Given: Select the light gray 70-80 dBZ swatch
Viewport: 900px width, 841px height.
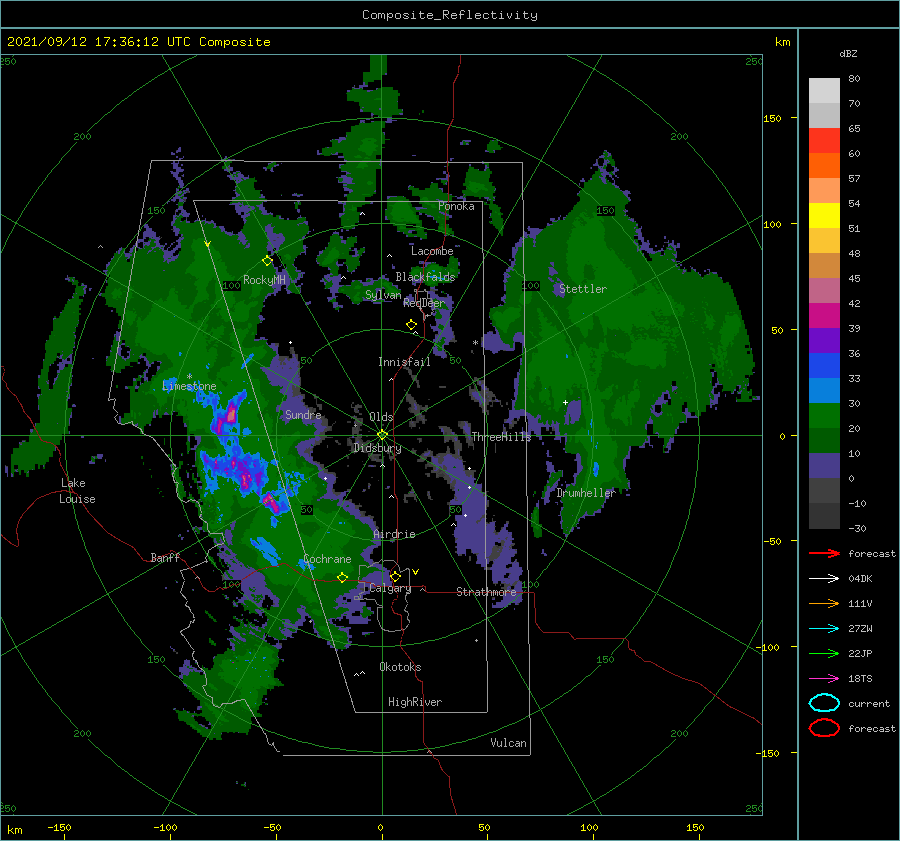Looking at the screenshot, I should pyautogui.click(x=824, y=90).
